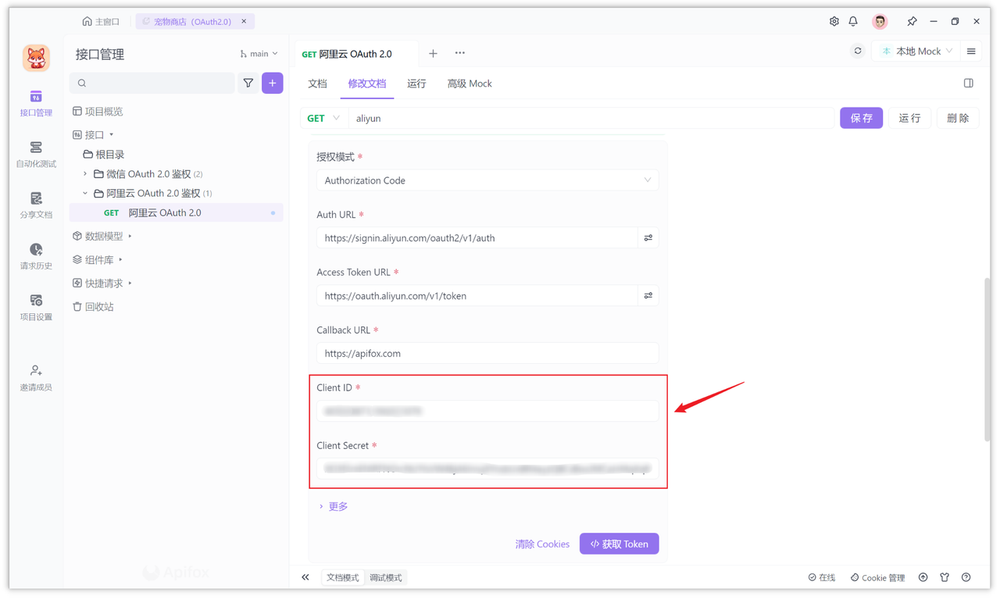
Task: Open the GET method dropdown
Action: tap(322, 117)
